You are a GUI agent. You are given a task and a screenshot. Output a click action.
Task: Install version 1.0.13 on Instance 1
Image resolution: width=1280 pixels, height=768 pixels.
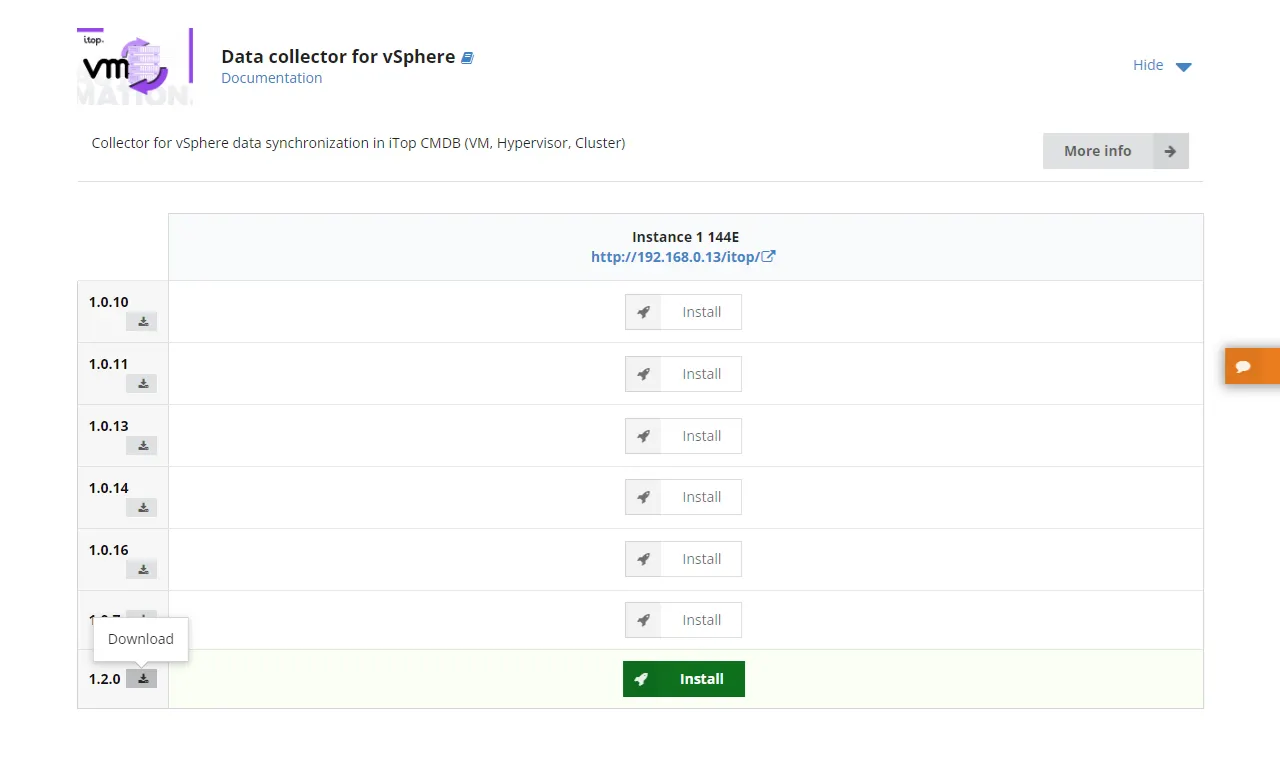[683, 436]
